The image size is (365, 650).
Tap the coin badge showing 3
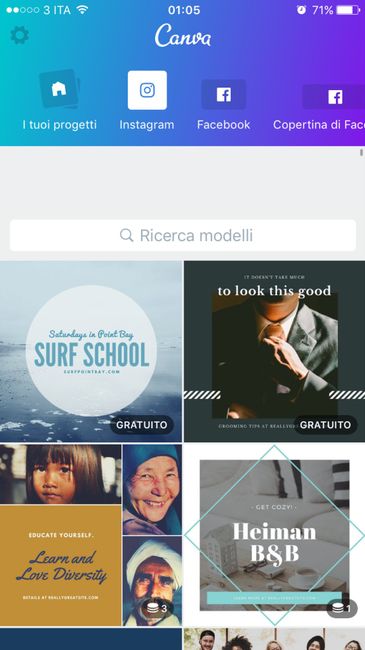(158, 608)
